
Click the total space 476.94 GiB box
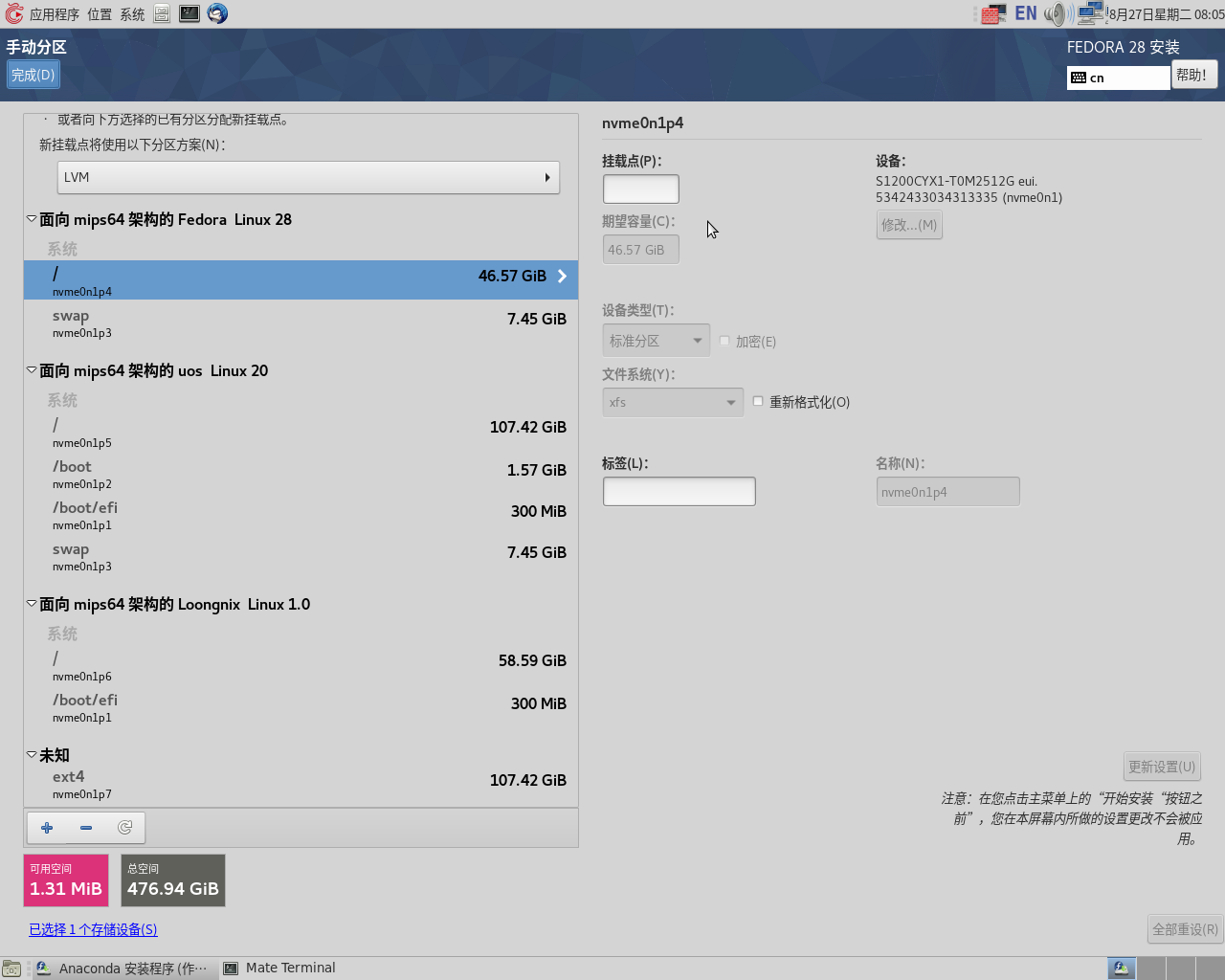click(x=173, y=880)
